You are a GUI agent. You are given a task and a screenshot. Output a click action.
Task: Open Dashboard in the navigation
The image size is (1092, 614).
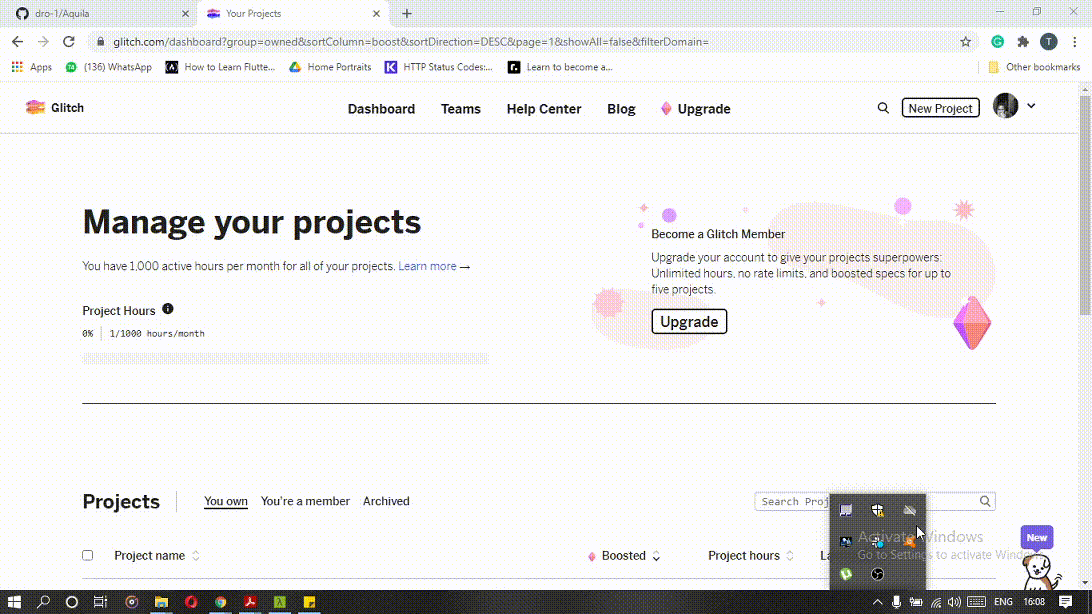381,109
